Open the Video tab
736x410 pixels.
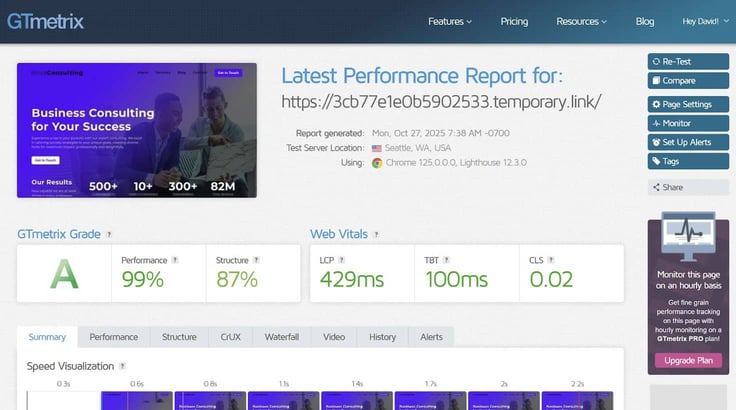[334, 337]
